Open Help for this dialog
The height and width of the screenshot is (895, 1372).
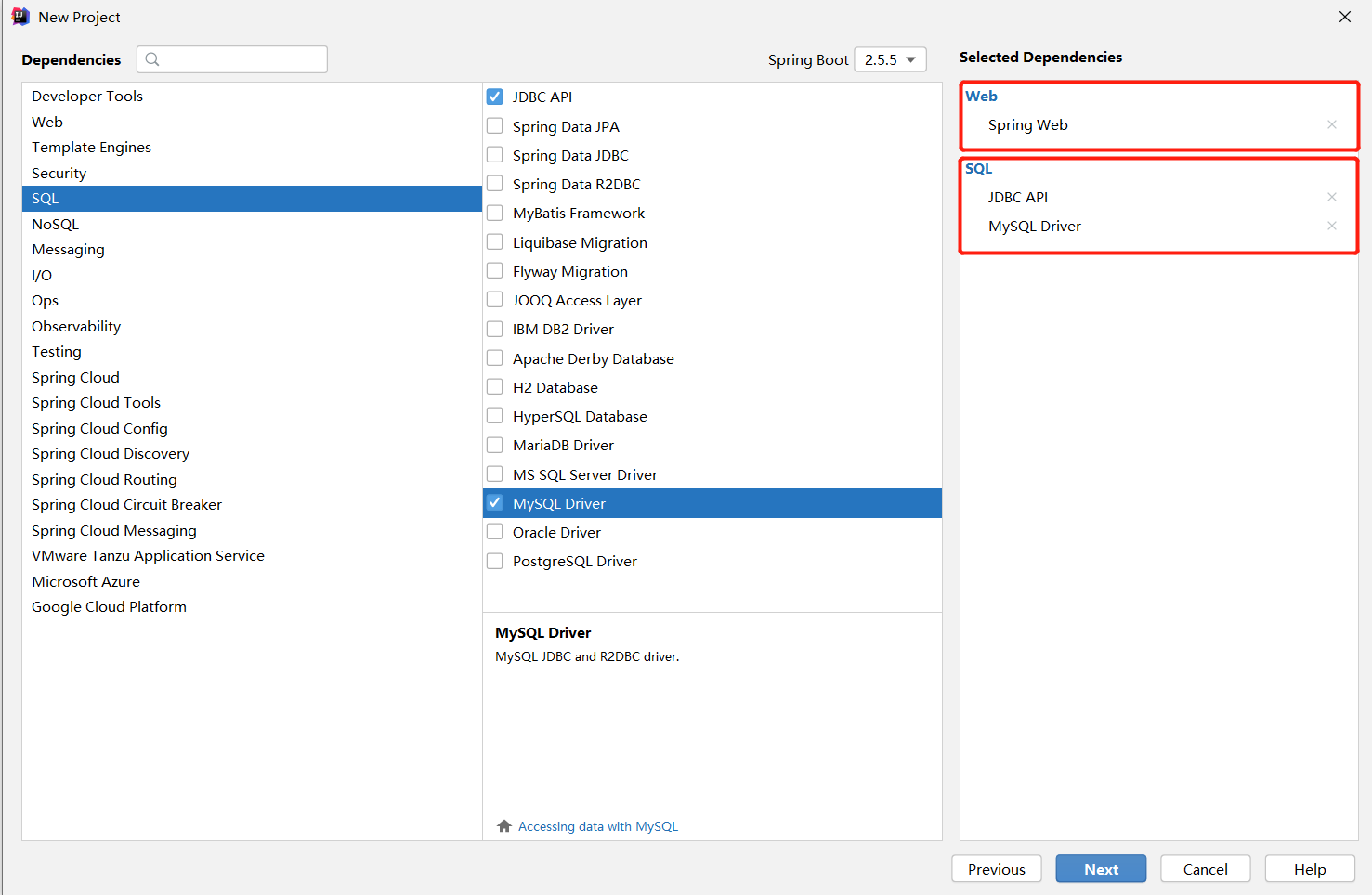coord(1310,869)
